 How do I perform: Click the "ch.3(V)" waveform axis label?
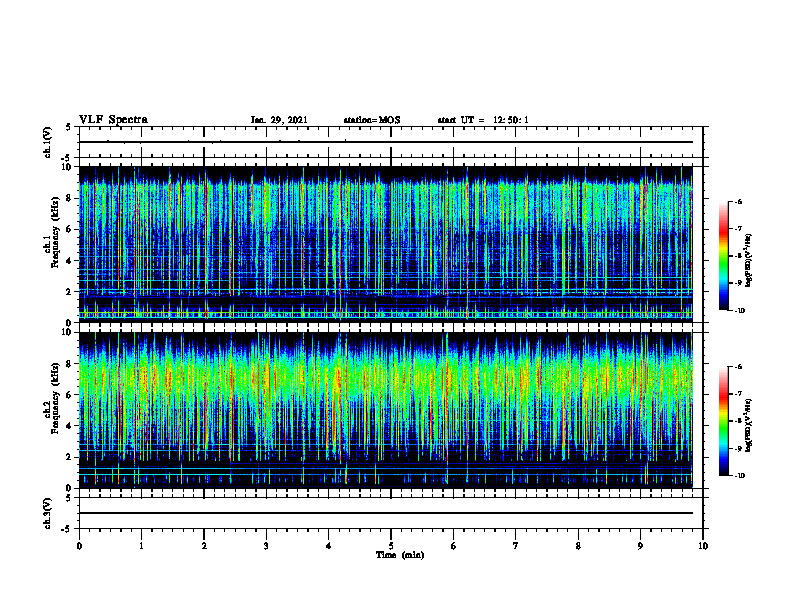[x=48, y=513]
